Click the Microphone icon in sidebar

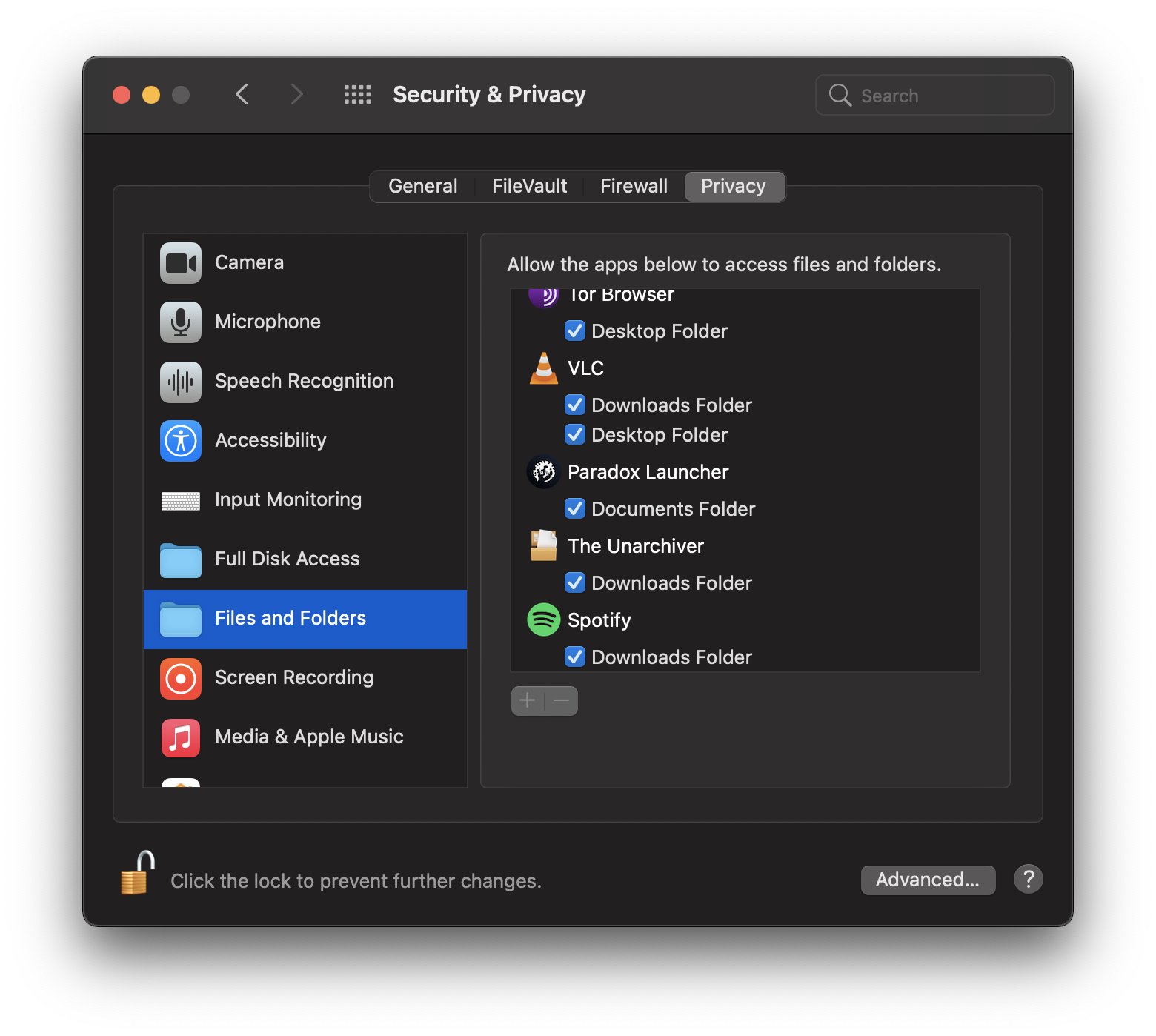coord(181,322)
